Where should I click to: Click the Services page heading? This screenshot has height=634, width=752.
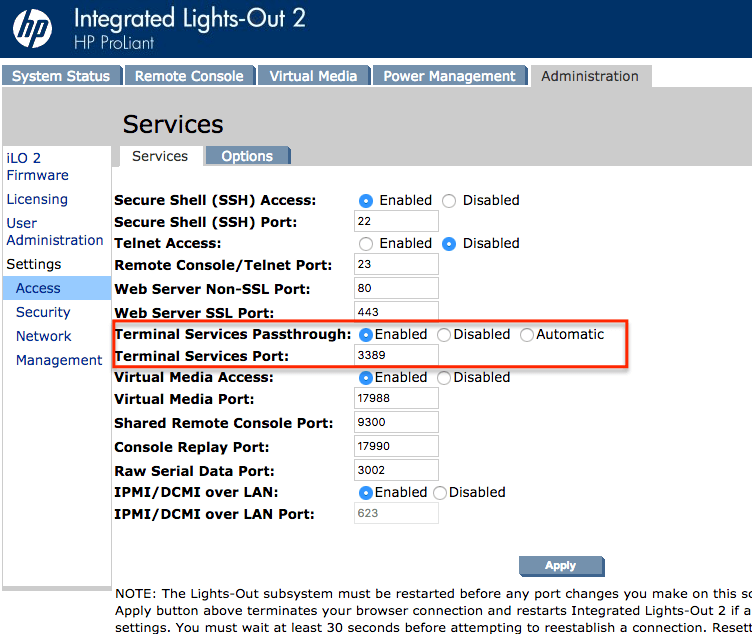coord(173,124)
